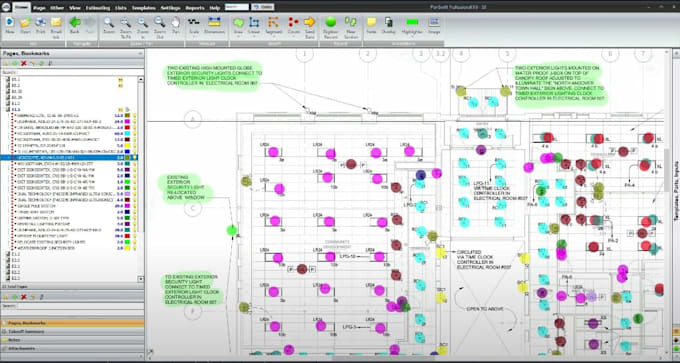Toggle lightbulb on the highlighted selected row
680x363 pixels.
coord(135,157)
